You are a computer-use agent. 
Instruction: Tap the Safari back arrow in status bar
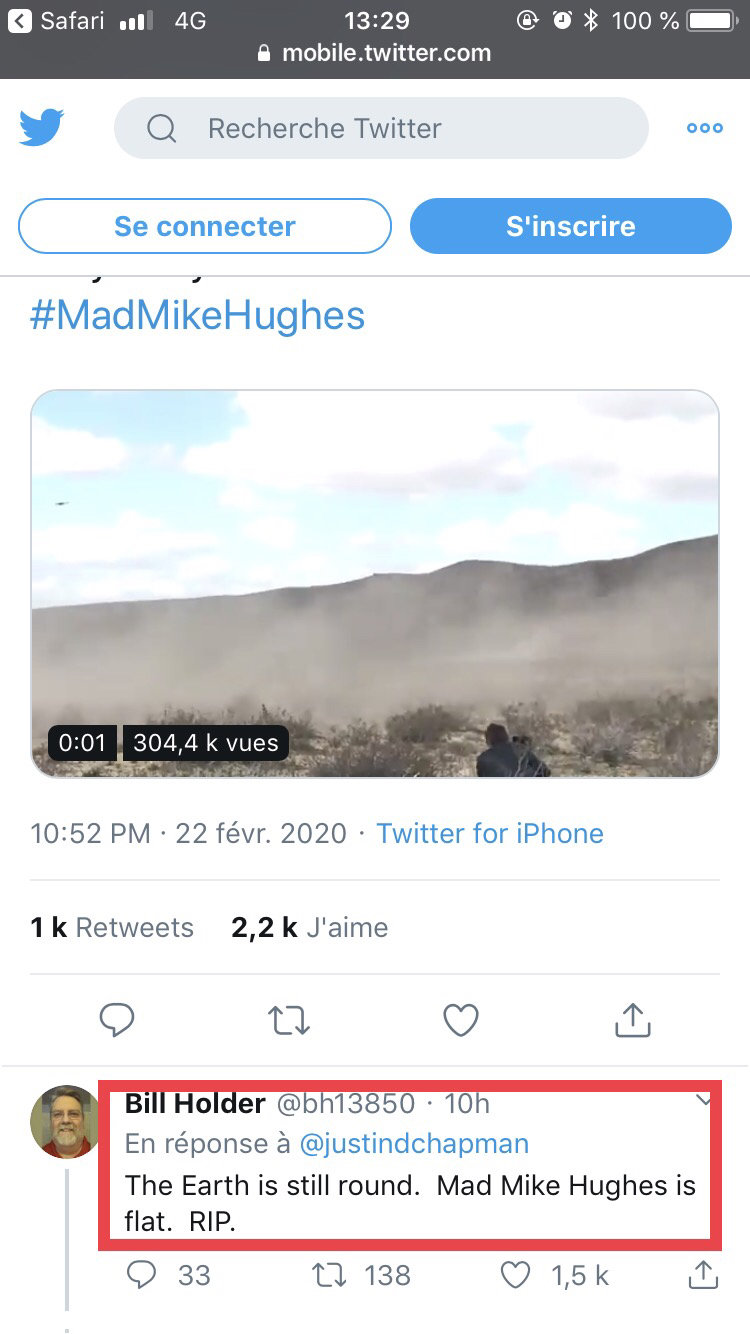(19, 20)
